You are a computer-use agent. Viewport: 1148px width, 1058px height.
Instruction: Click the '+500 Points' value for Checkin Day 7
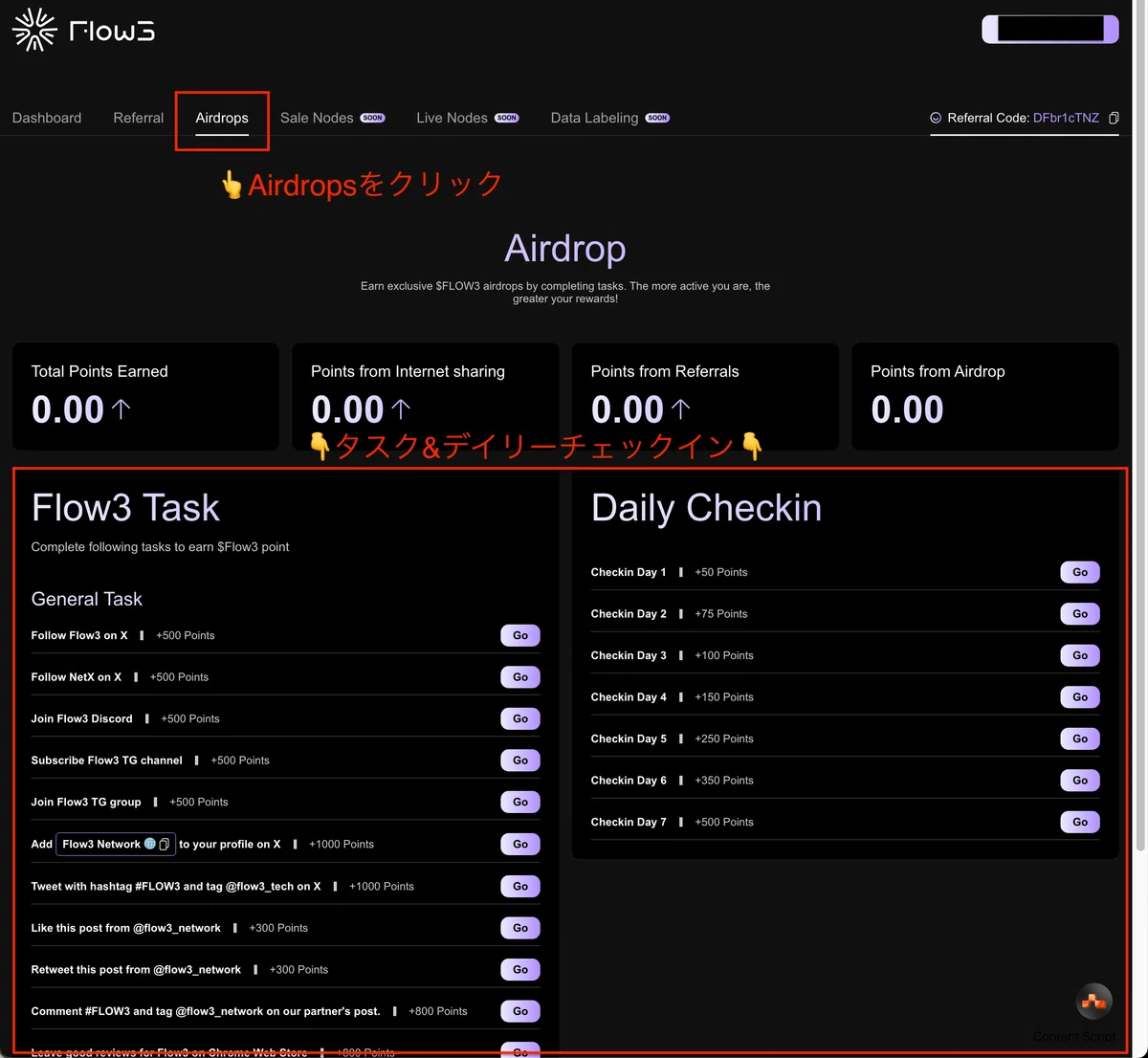(x=724, y=822)
